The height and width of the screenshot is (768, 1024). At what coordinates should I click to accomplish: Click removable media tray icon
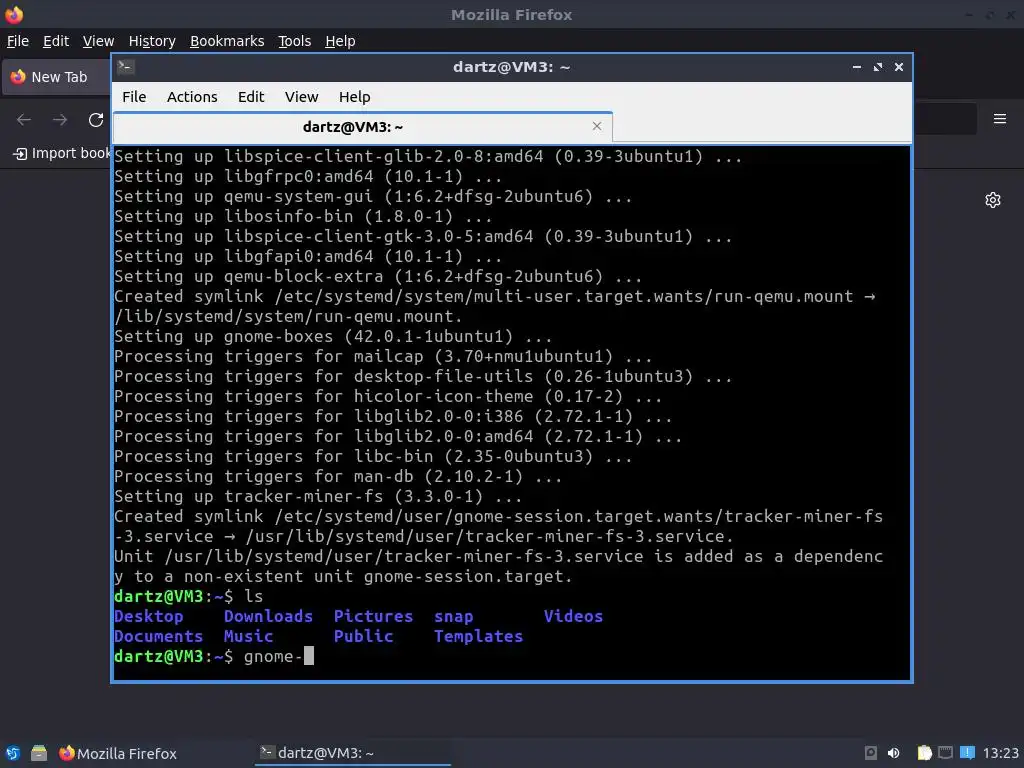[x=871, y=753]
